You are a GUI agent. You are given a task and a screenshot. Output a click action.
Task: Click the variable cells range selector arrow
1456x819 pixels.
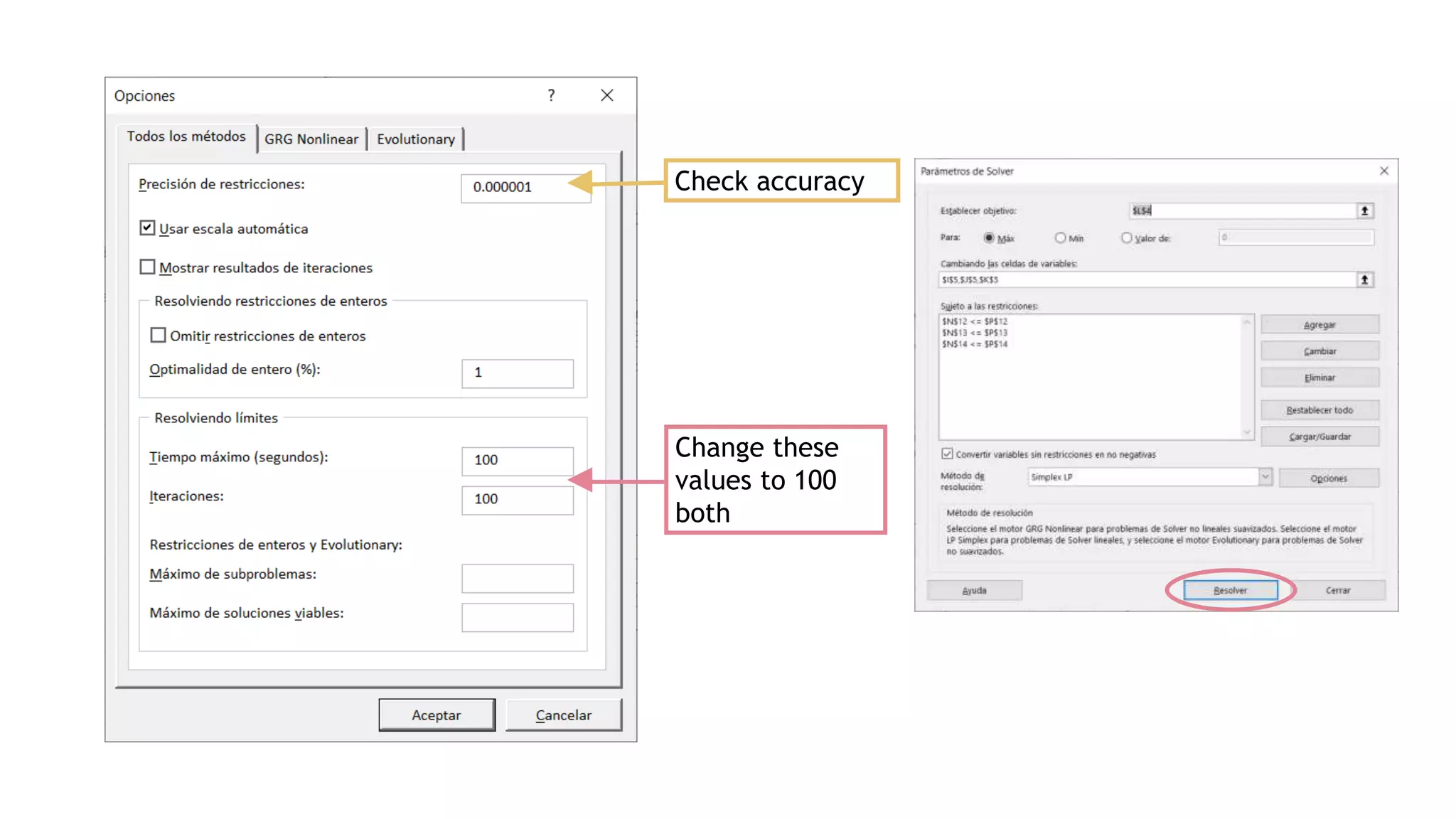(1364, 279)
